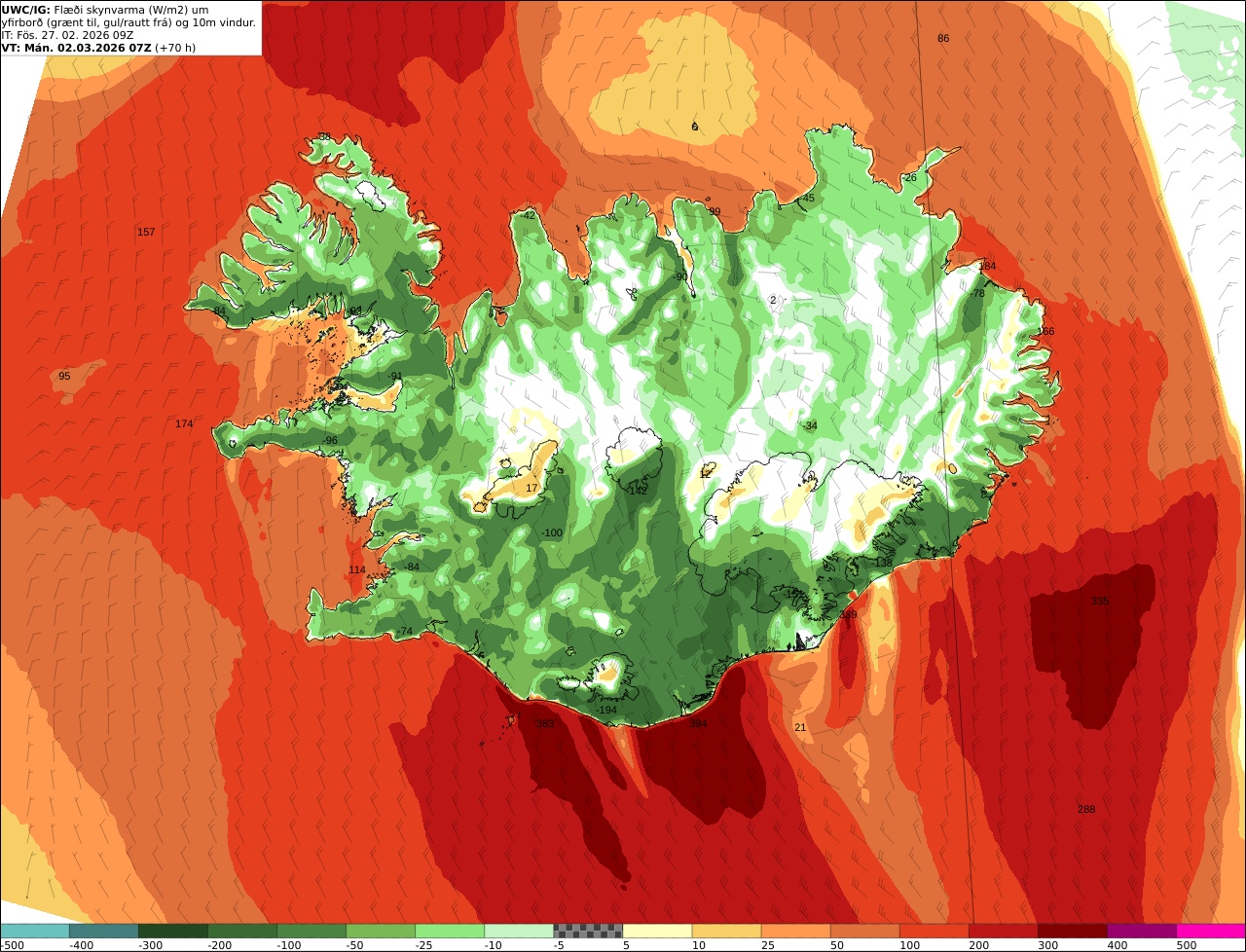Click the valid time 'VT: Mán. 02.03.2026 07Z (+70 h)'
This screenshot has width=1246, height=952.
(99, 47)
